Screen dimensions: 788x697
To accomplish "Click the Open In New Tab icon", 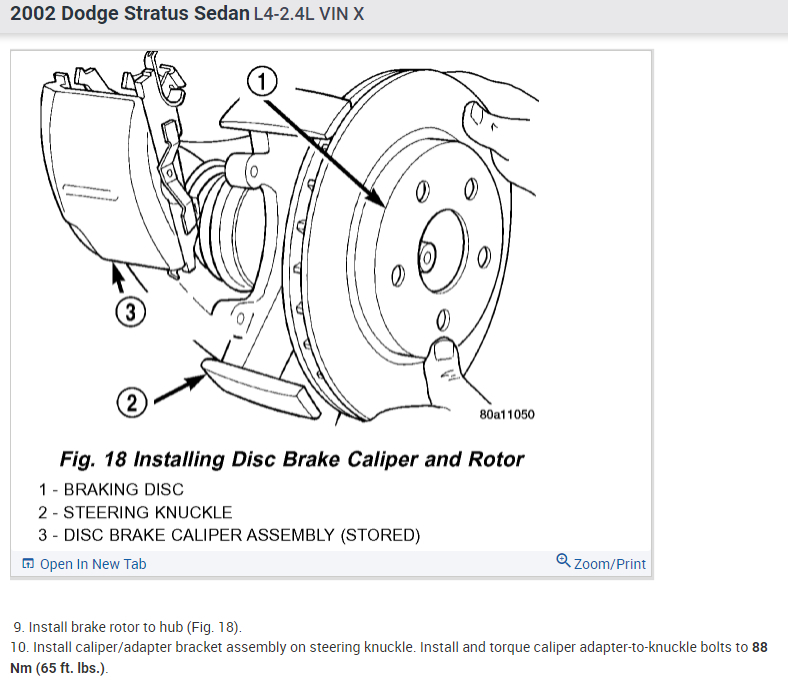I will [28, 563].
